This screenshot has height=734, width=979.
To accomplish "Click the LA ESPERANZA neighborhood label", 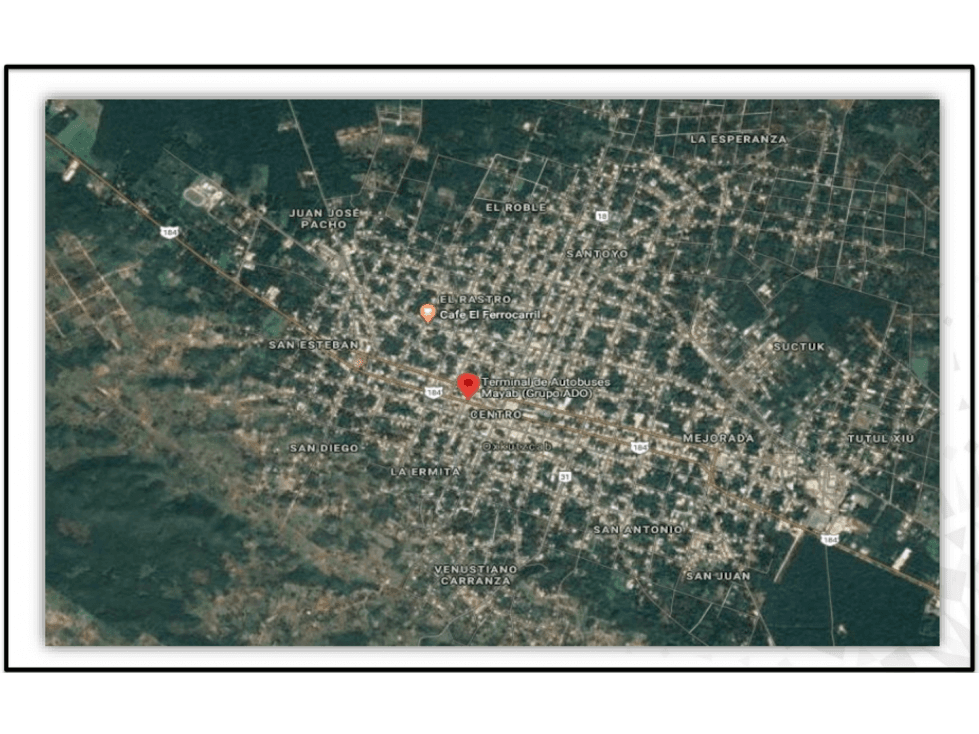I will (x=739, y=139).
